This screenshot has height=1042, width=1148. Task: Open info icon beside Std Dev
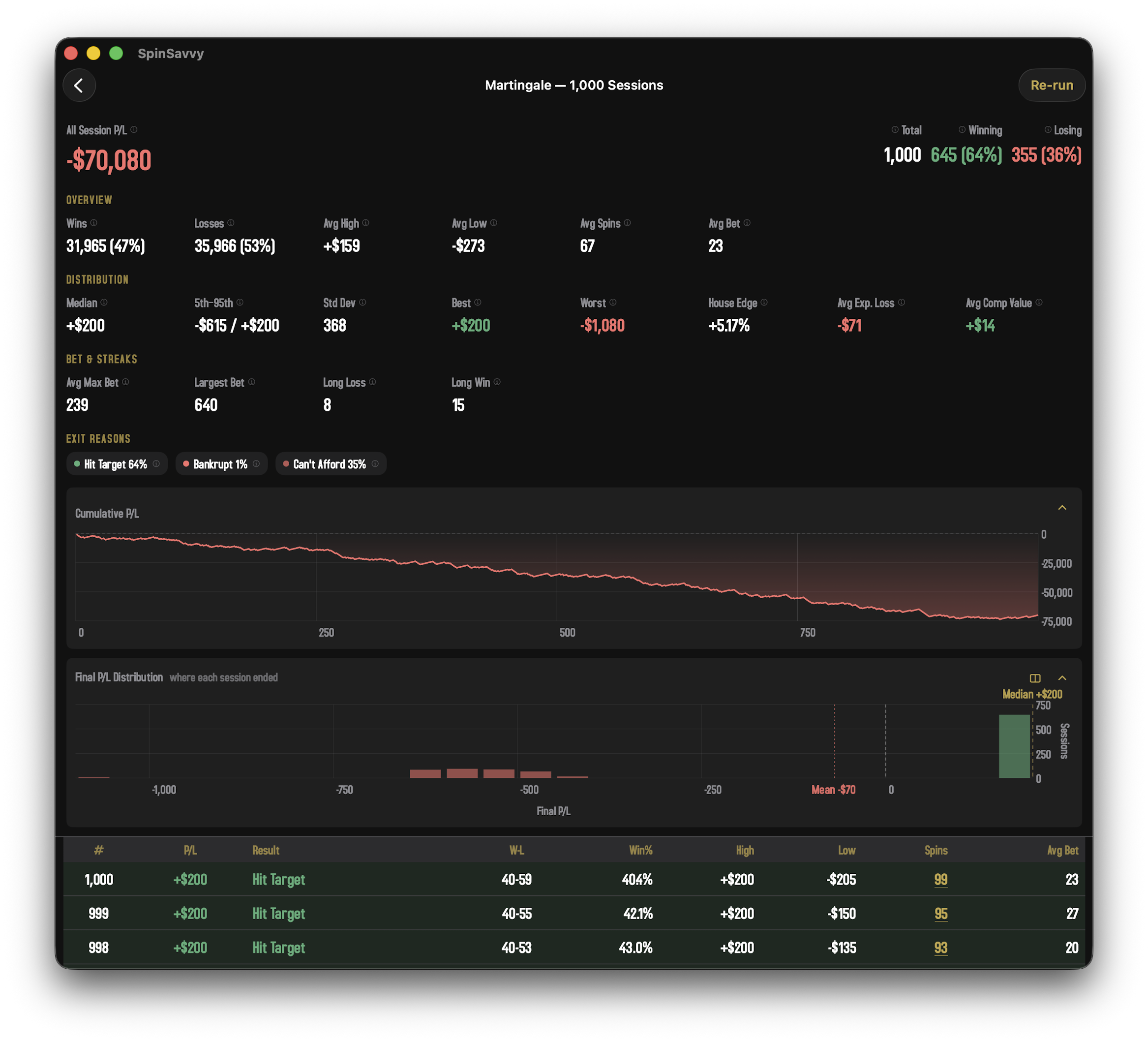(363, 303)
